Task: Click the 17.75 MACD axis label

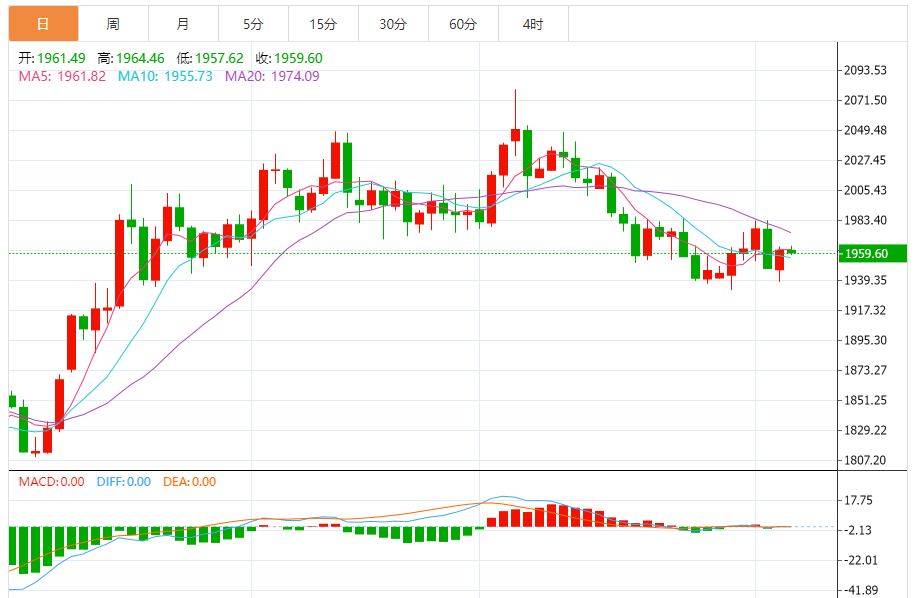Action: (858, 500)
